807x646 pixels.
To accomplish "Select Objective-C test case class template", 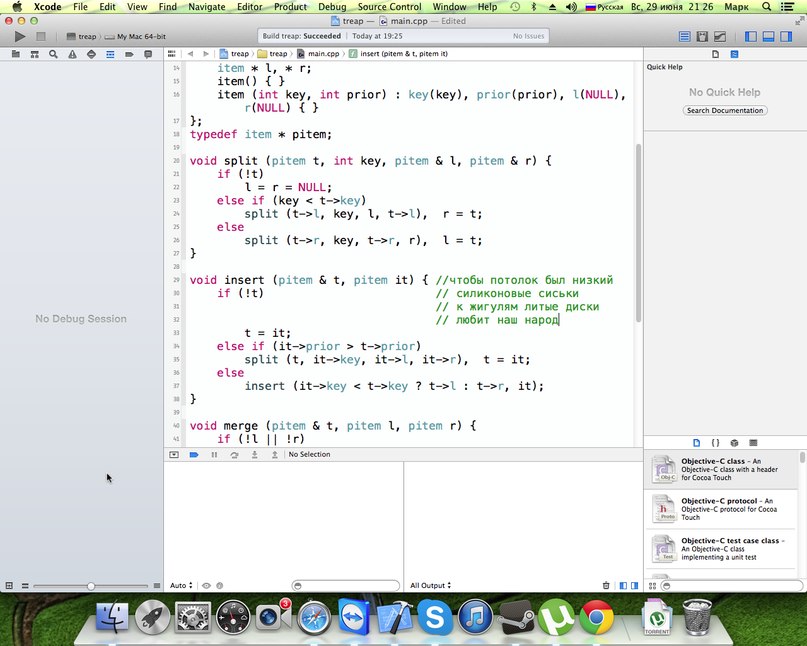I will tap(722, 549).
